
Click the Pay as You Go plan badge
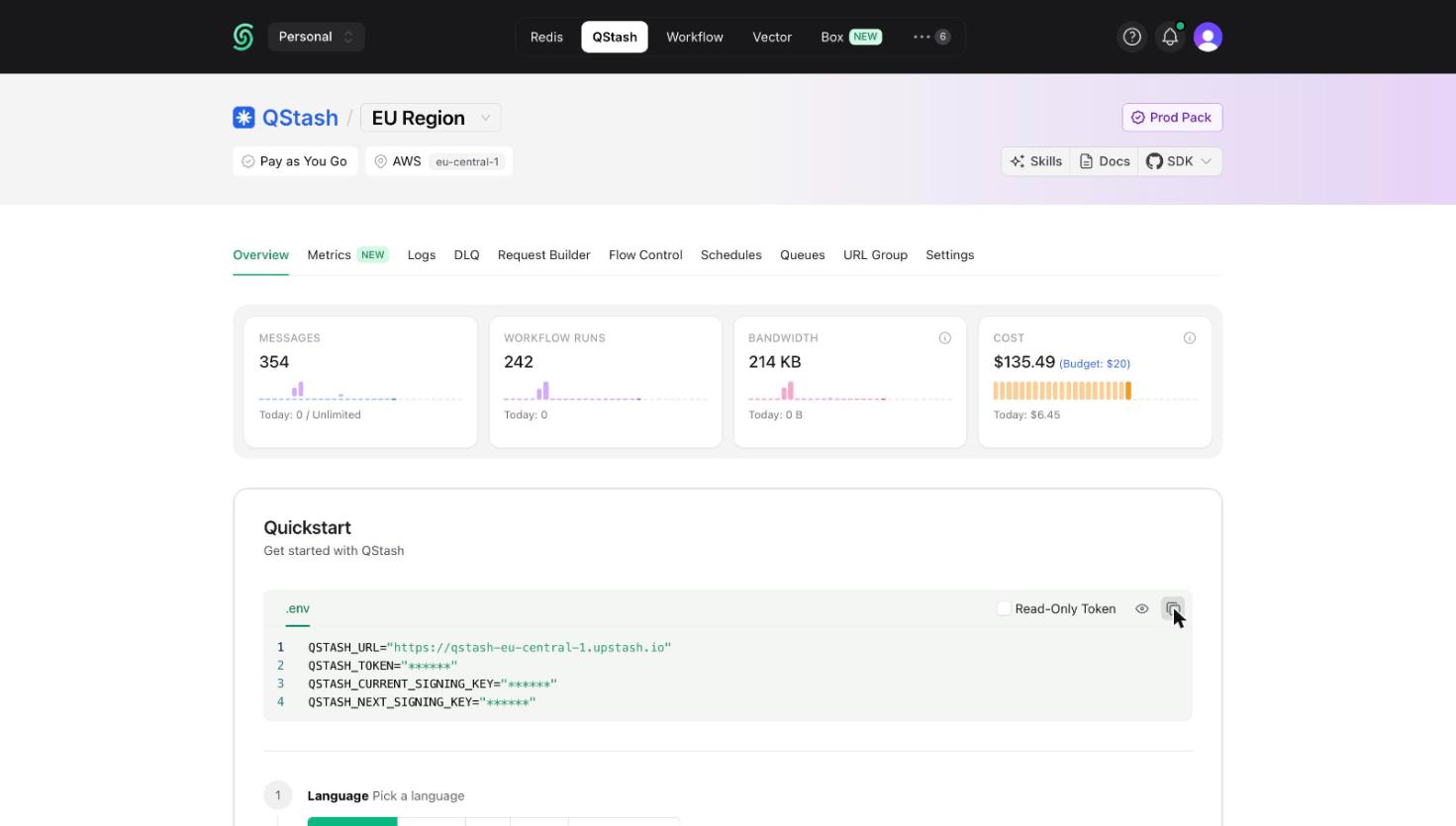(295, 161)
